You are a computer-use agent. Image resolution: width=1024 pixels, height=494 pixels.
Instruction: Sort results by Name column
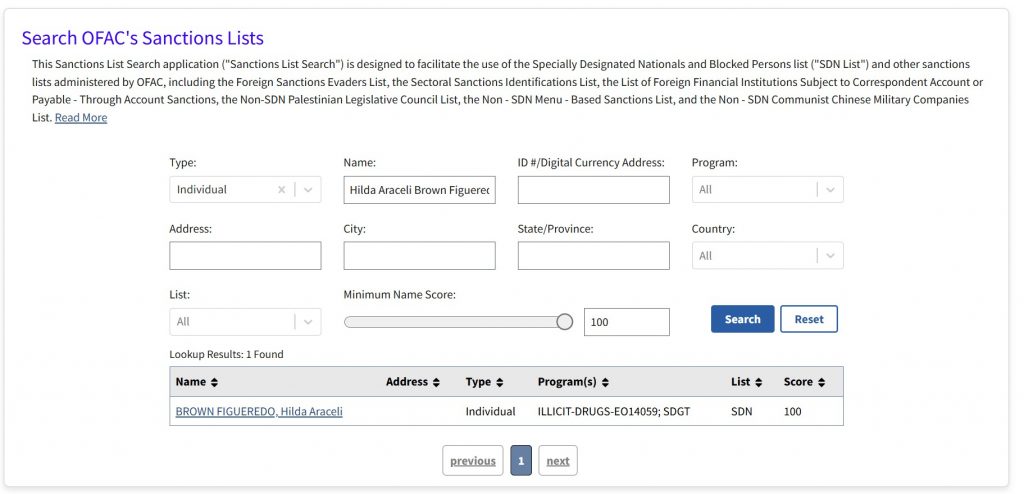tap(196, 382)
